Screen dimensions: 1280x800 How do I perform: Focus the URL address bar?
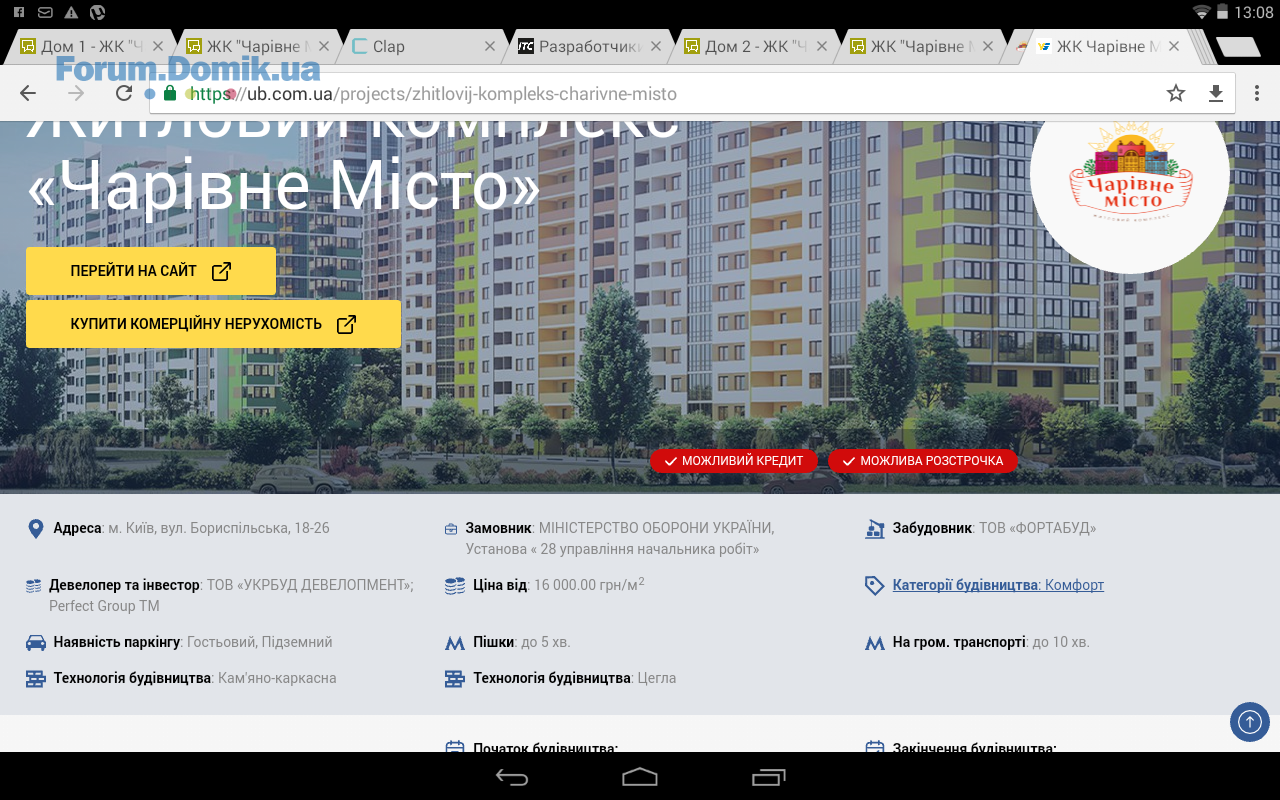tap(650, 94)
